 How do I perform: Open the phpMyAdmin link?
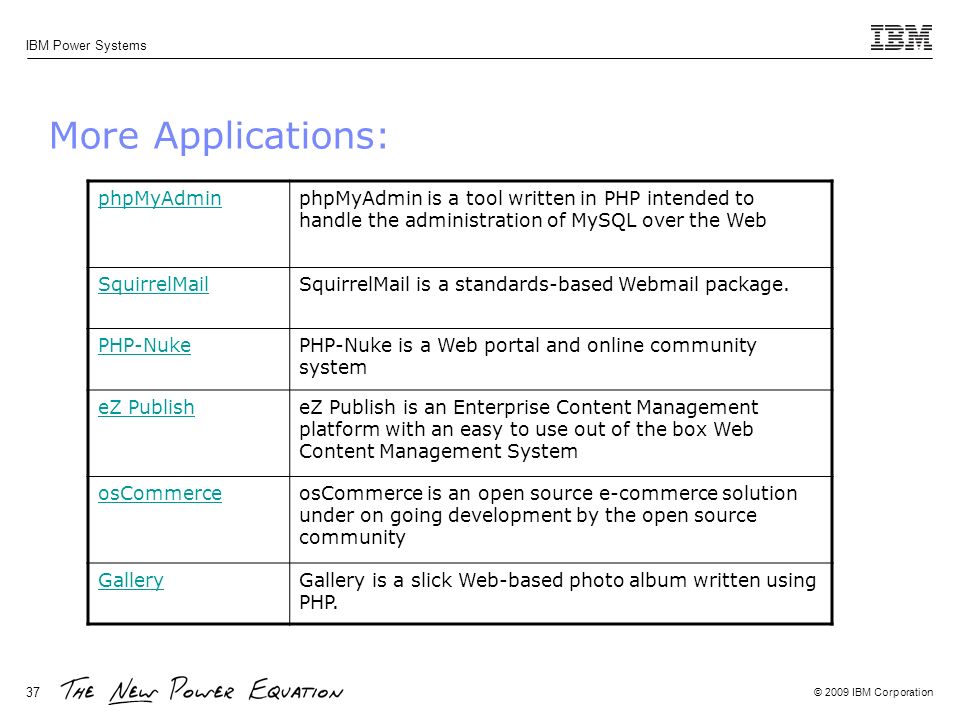point(160,199)
